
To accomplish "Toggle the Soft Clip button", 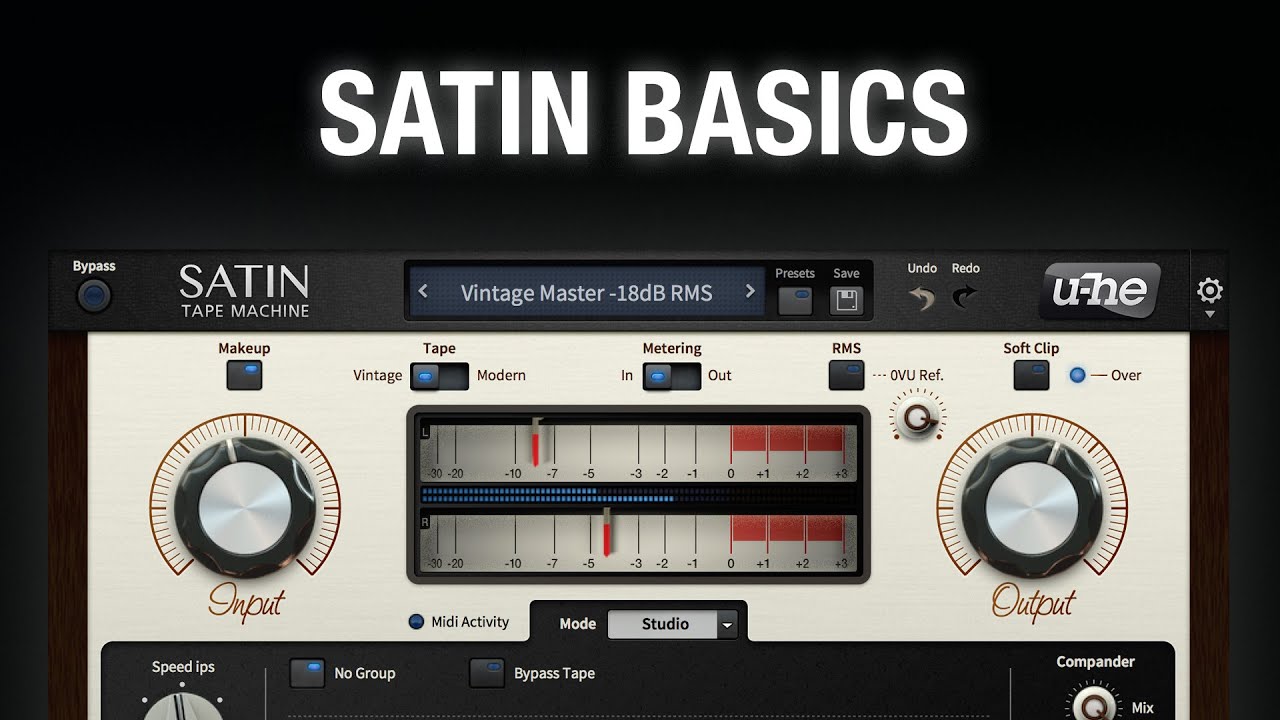I will click(1031, 375).
